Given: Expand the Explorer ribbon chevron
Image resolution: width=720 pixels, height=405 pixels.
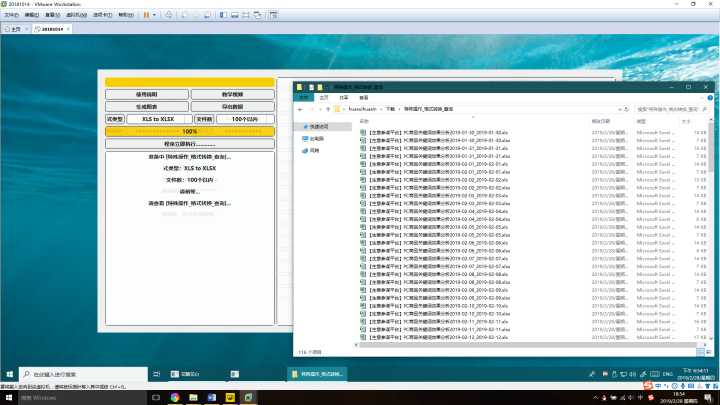Looking at the screenshot, I should [703, 98].
